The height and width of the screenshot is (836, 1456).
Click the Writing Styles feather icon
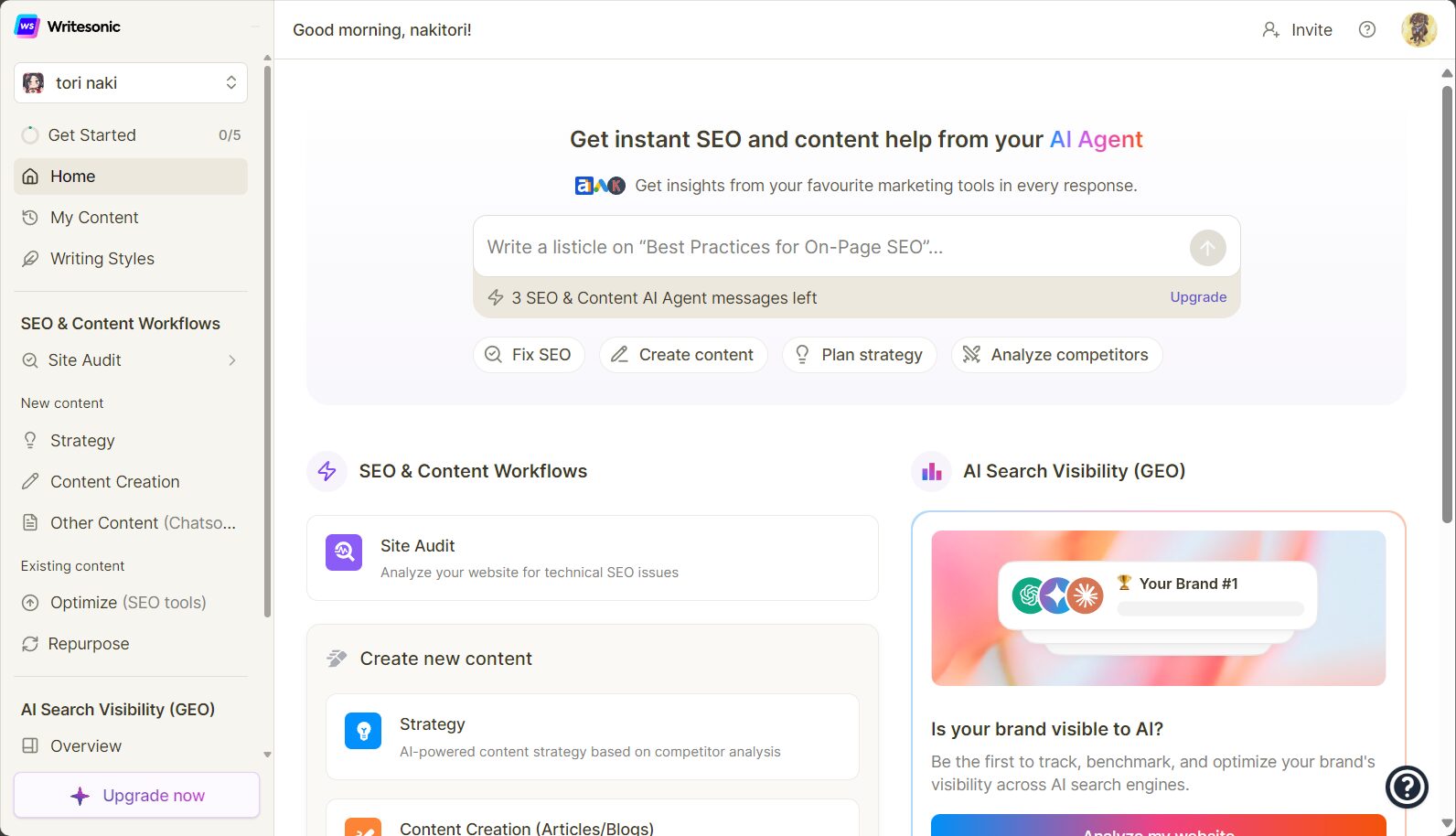click(30, 259)
